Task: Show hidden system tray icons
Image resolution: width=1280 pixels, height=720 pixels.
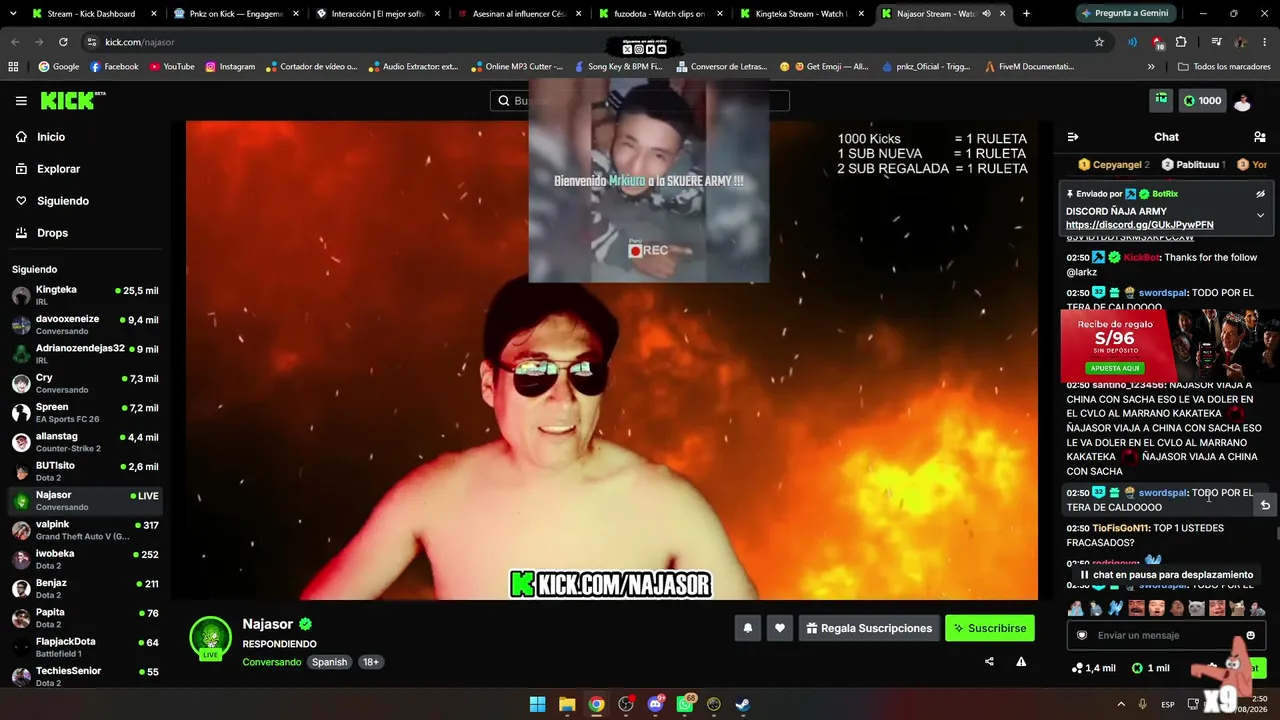Action: click(1120, 704)
